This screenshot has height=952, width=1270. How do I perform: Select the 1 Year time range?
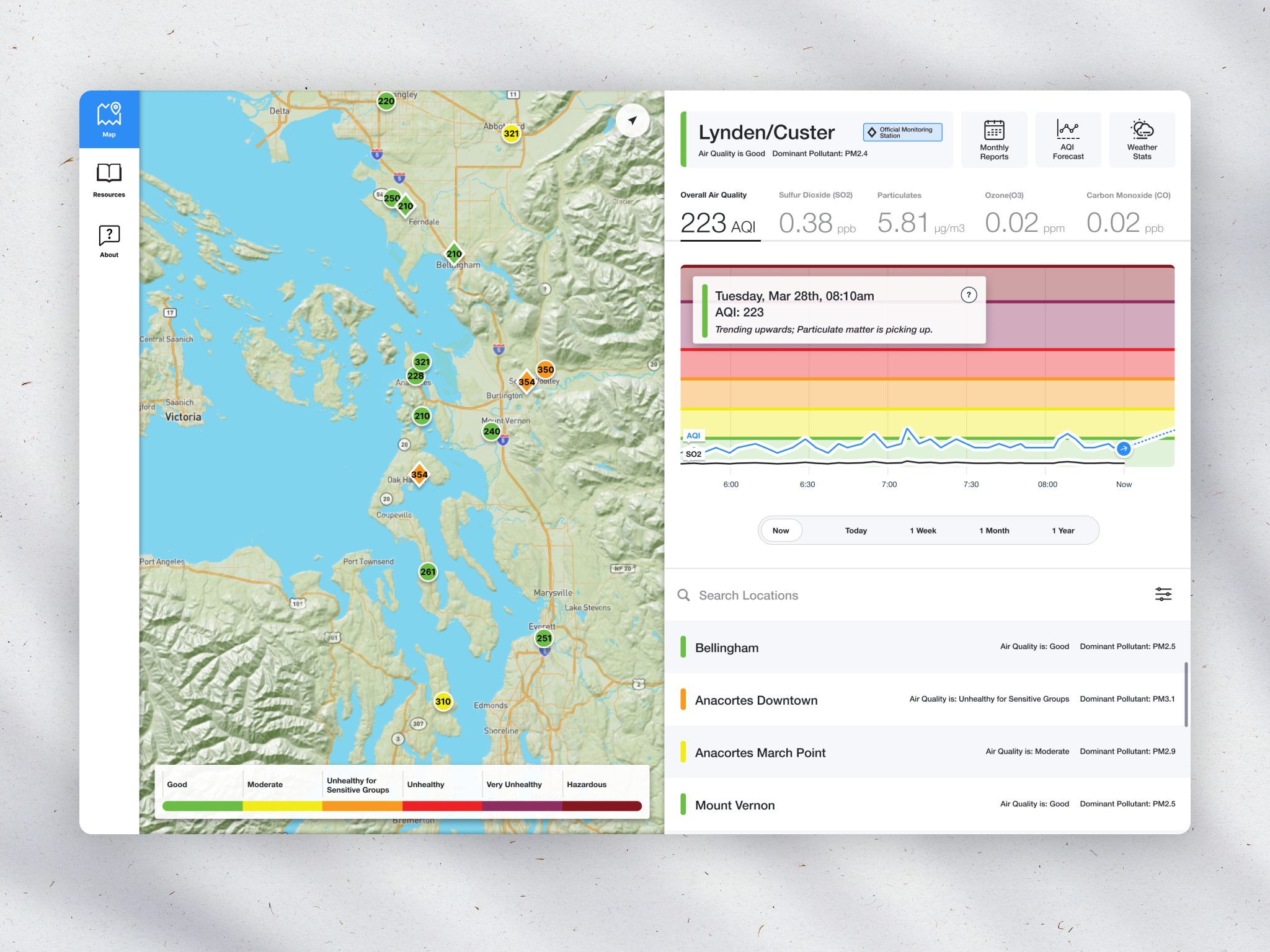coord(1063,531)
